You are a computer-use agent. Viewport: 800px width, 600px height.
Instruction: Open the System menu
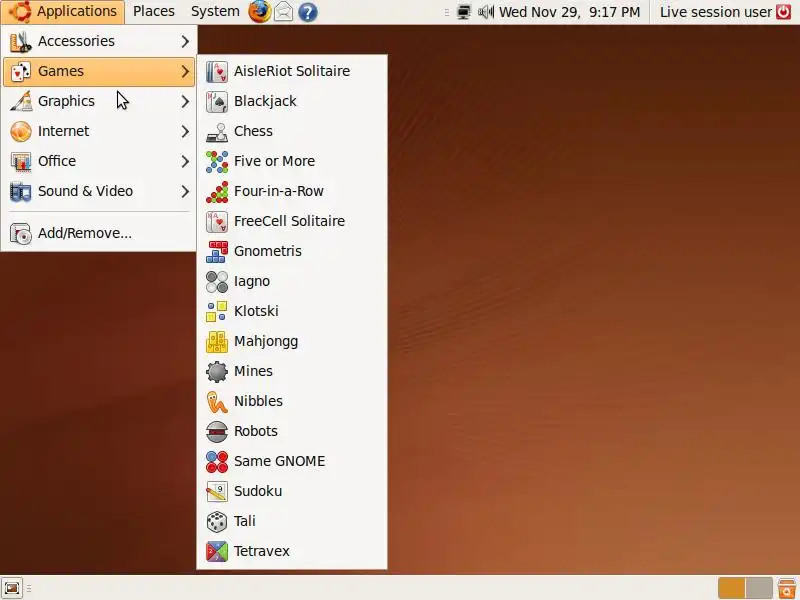(215, 12)
